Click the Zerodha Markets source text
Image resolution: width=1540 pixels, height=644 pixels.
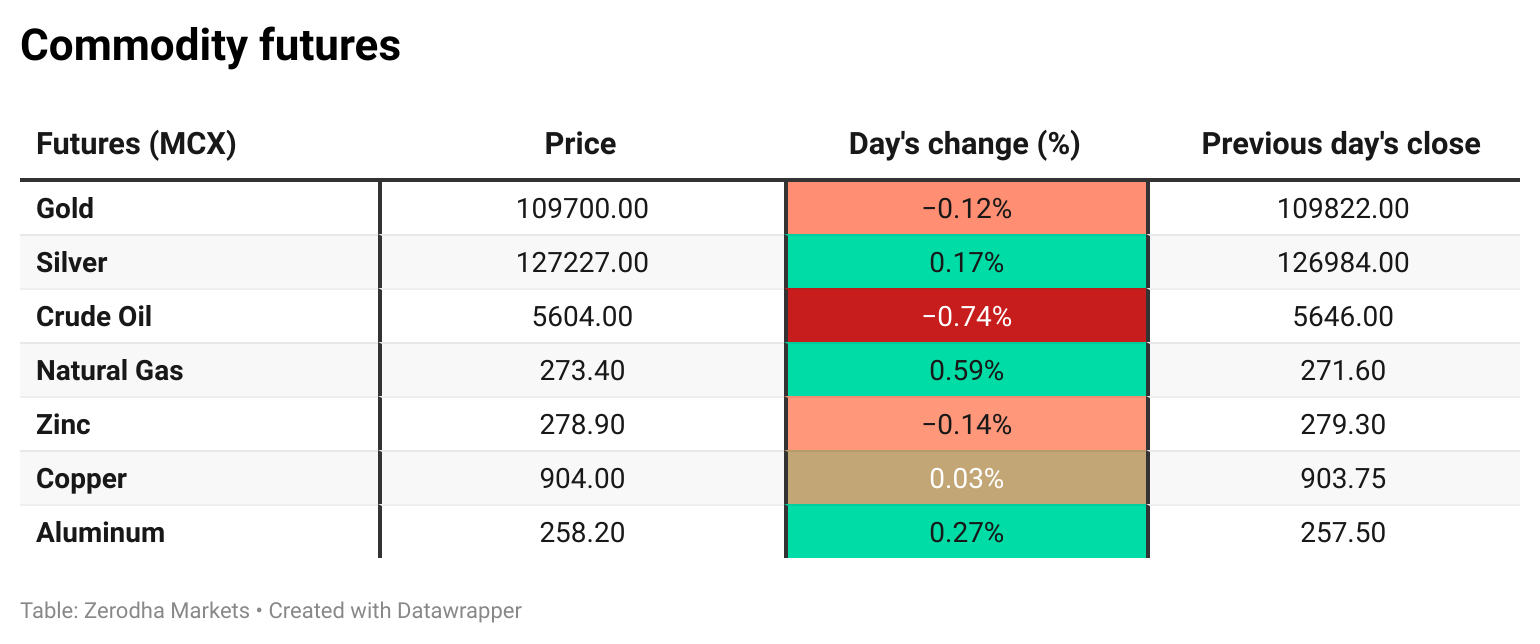point(166,610)
